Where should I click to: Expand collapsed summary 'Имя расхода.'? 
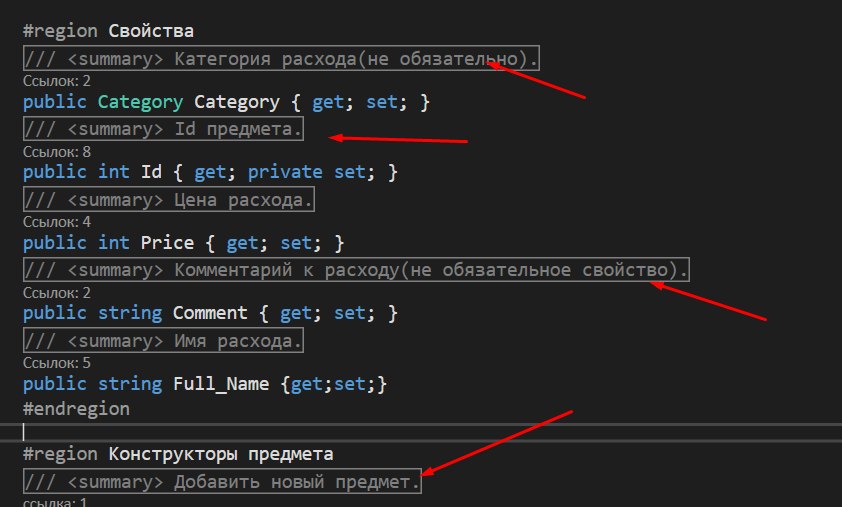pyautogui.click(x=163, y=341)
